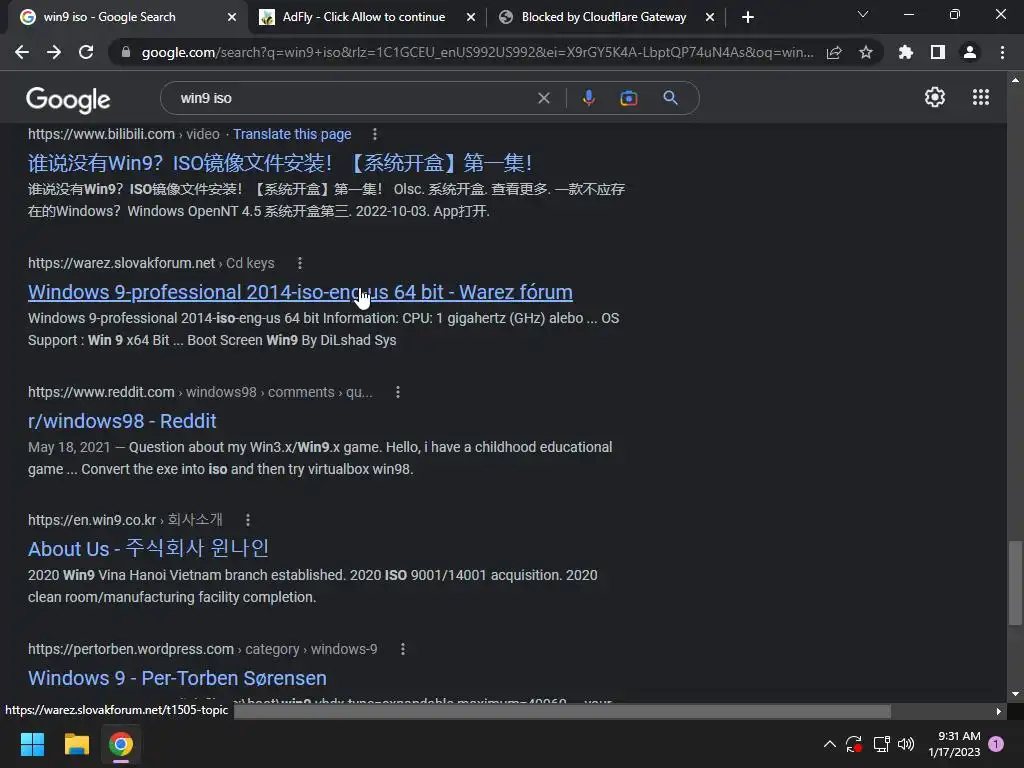
Task: Open the Chrome profile menu
Action: point(970,52)
